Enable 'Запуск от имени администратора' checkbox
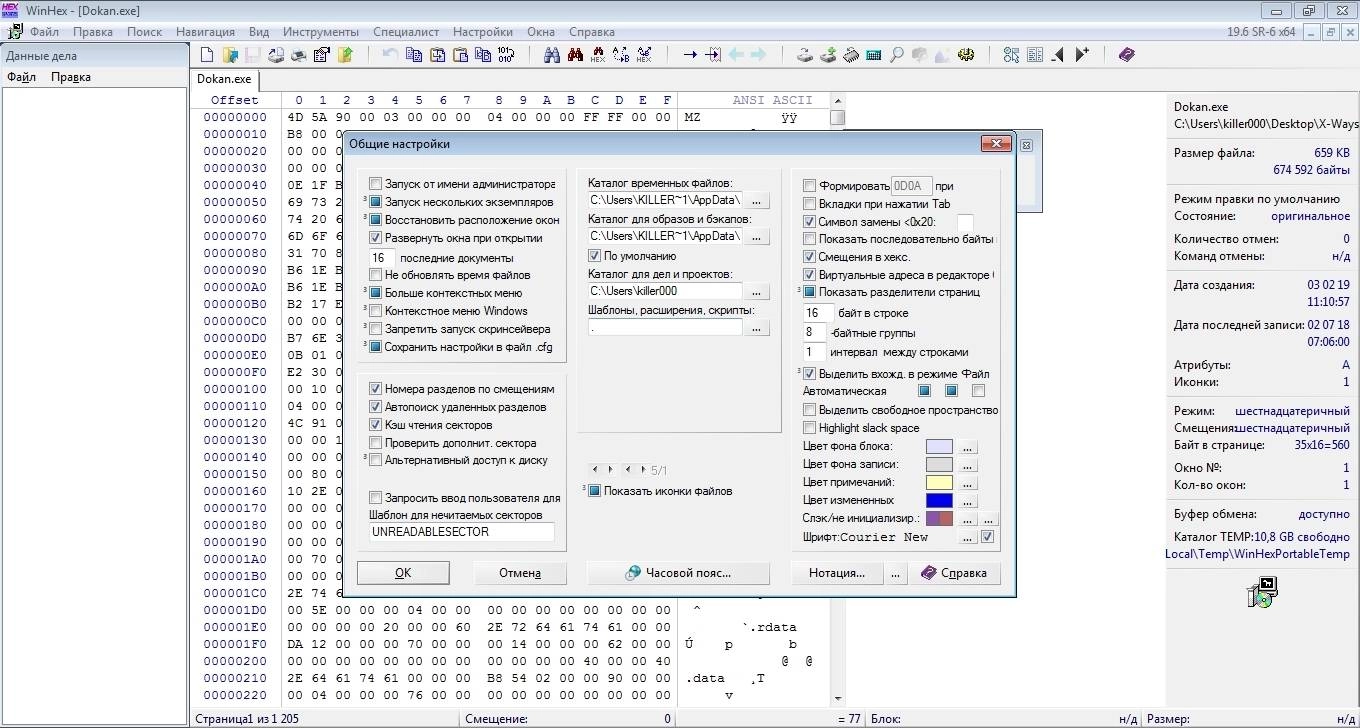 [x=376, y=184]
